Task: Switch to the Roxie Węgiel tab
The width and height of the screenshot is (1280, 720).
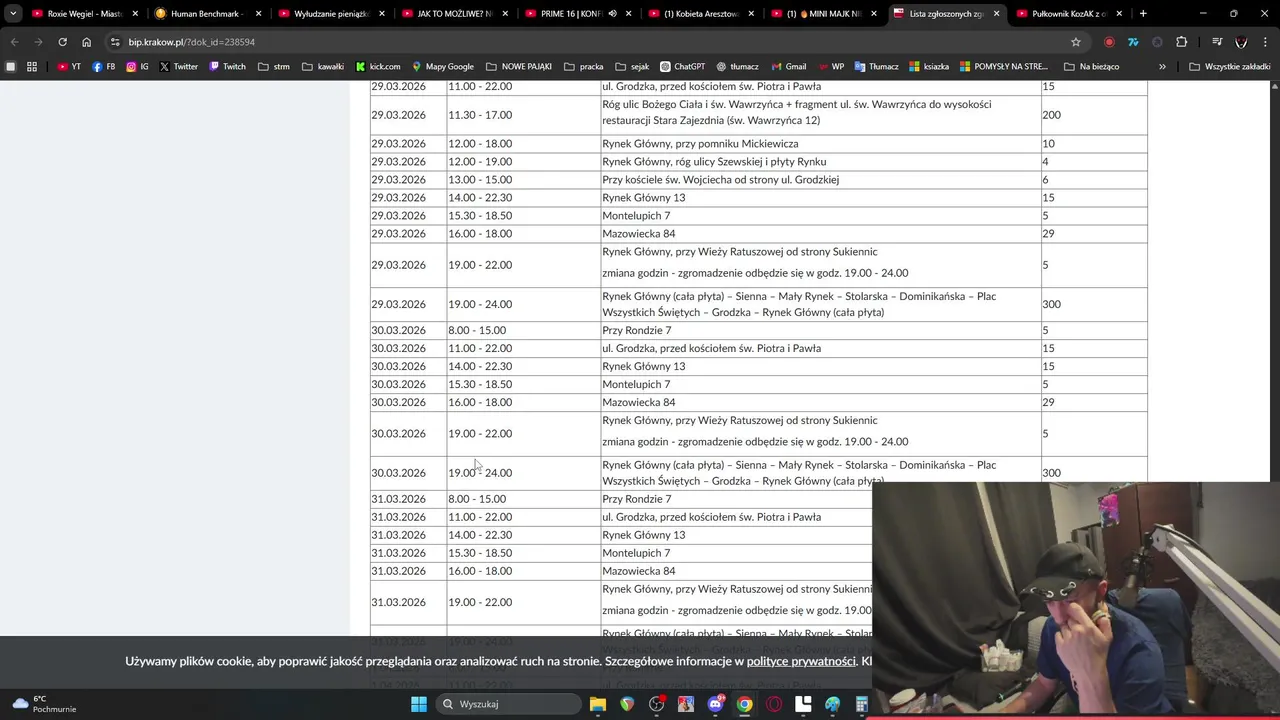Action: tap(85, 14)
